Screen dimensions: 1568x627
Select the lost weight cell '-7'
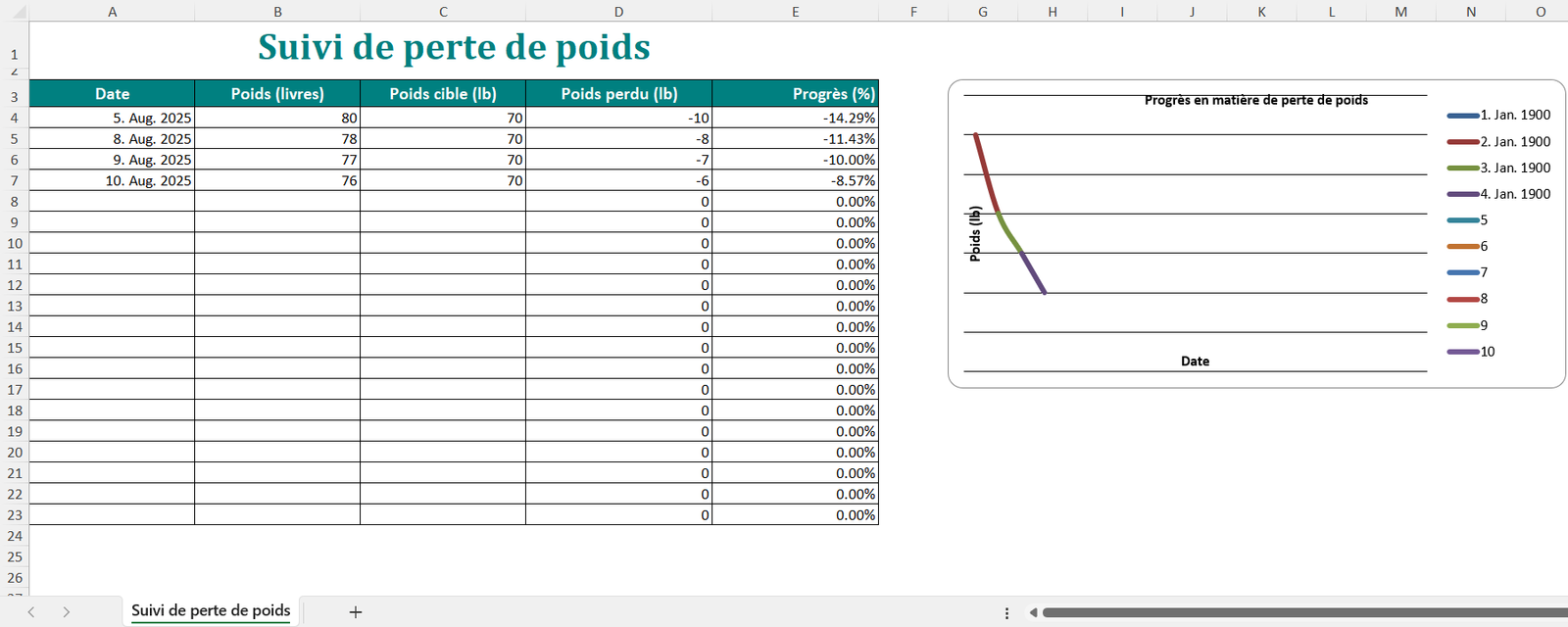(x=618, y=160)
